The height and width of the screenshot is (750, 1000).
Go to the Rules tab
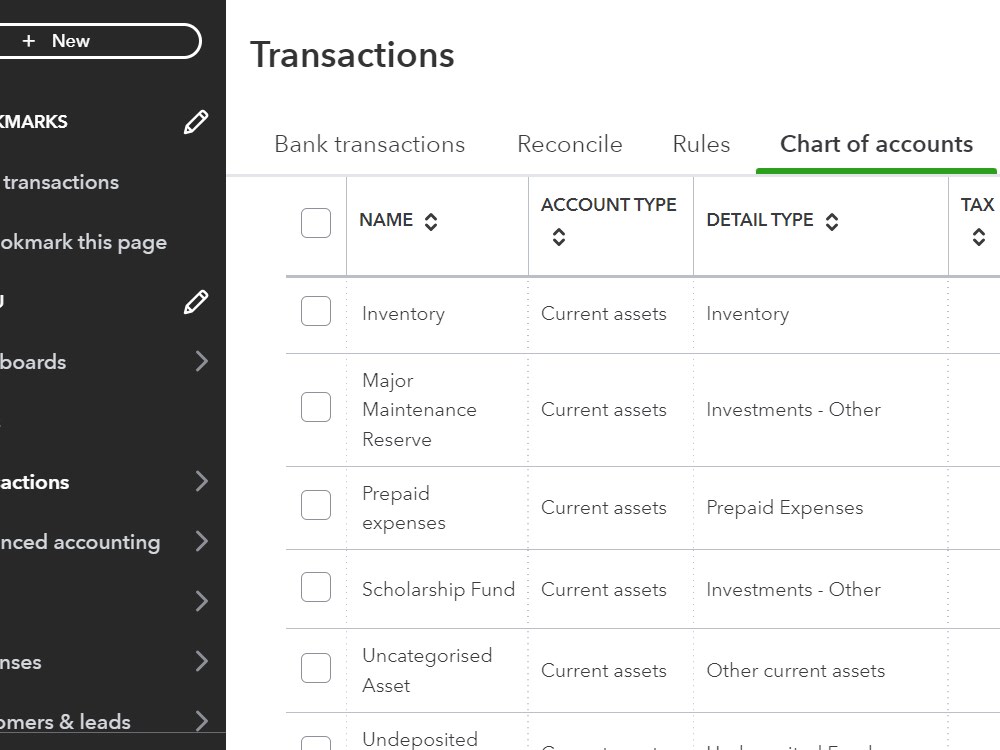(701, 144)
